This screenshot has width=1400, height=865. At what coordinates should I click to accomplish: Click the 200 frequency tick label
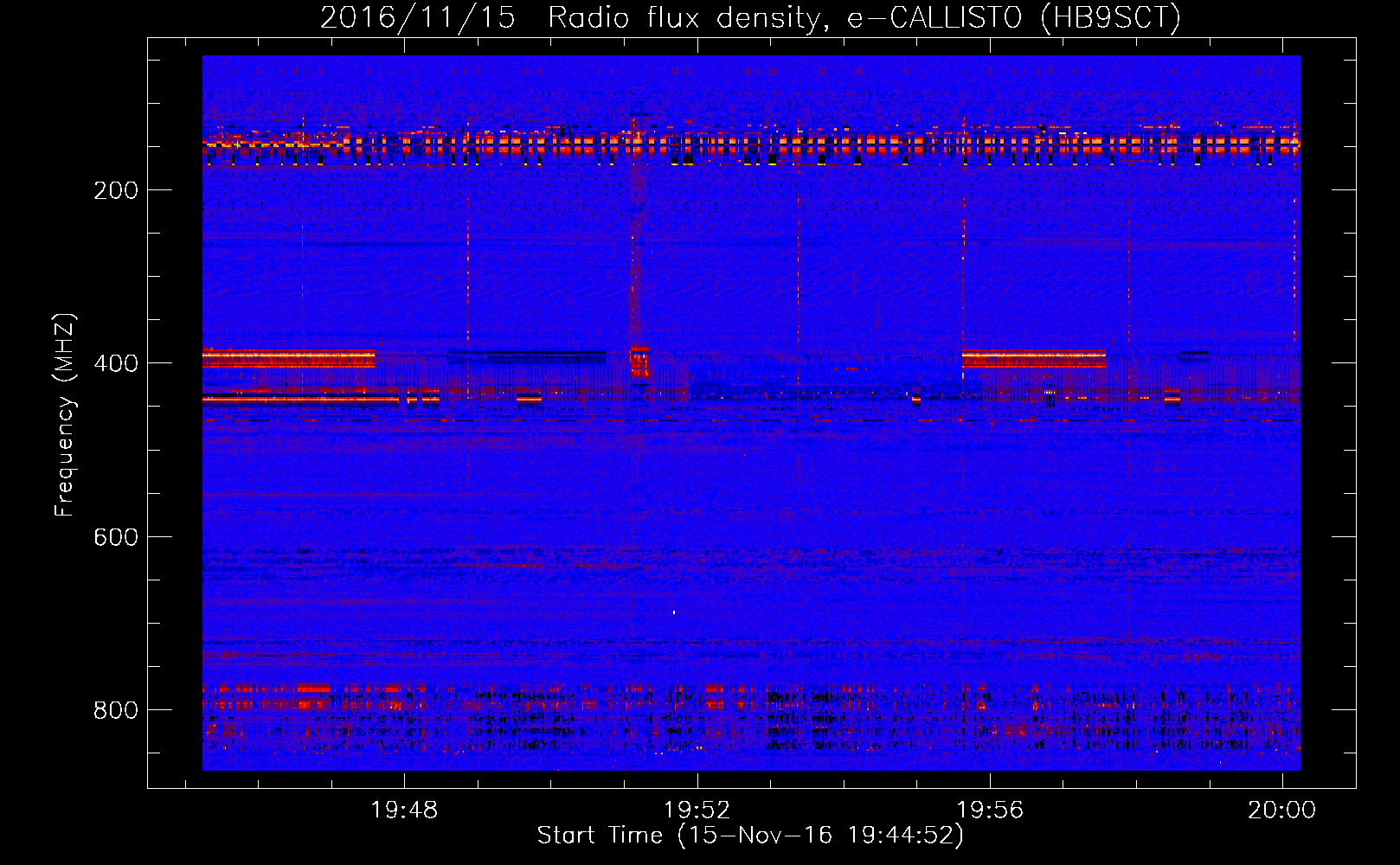[116, 190]
